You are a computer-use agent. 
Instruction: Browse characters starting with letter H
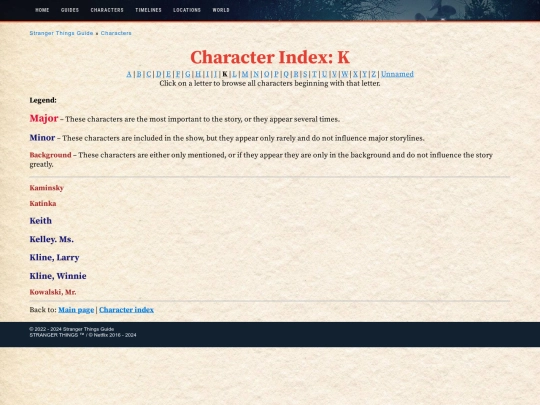(x=198, y=74)
